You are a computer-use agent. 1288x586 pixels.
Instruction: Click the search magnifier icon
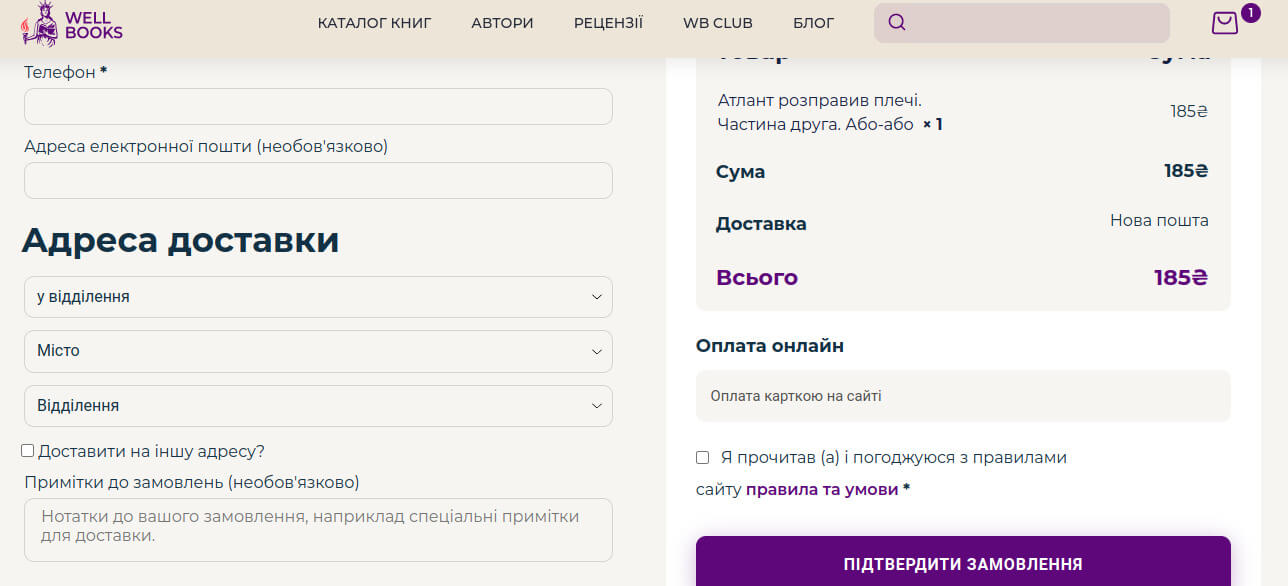(x=897, y=23)
